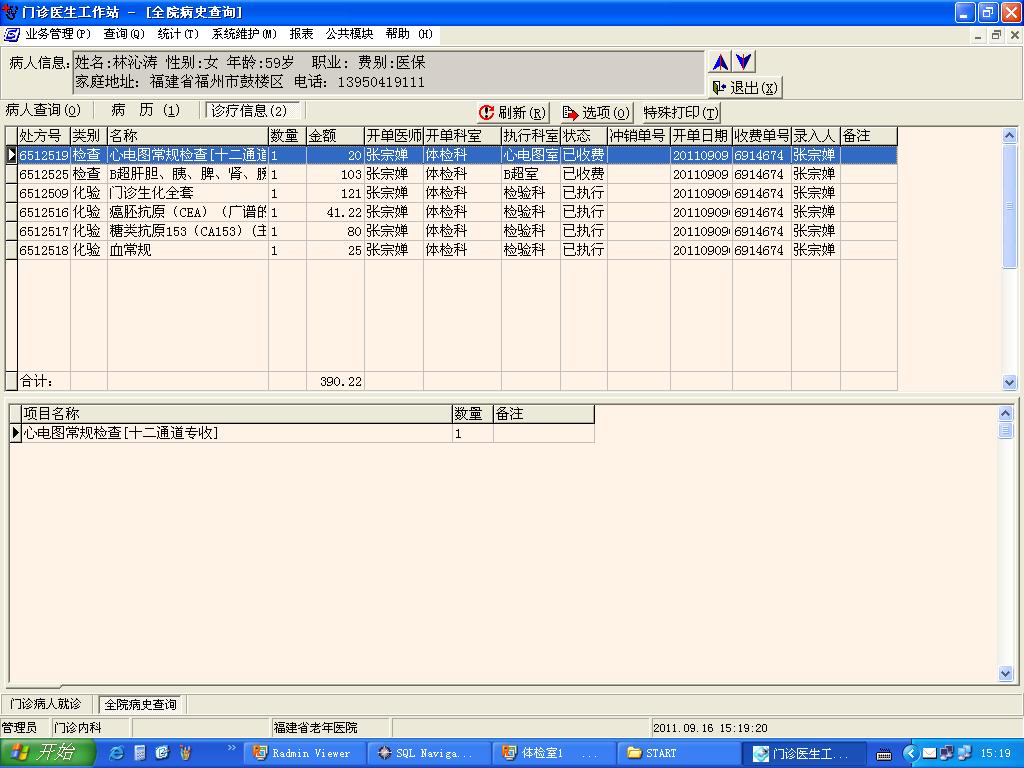The image size is (1024, 768).
Task: Switch to the 病人查询(0) tab
Action: click(x=44, y=110)
